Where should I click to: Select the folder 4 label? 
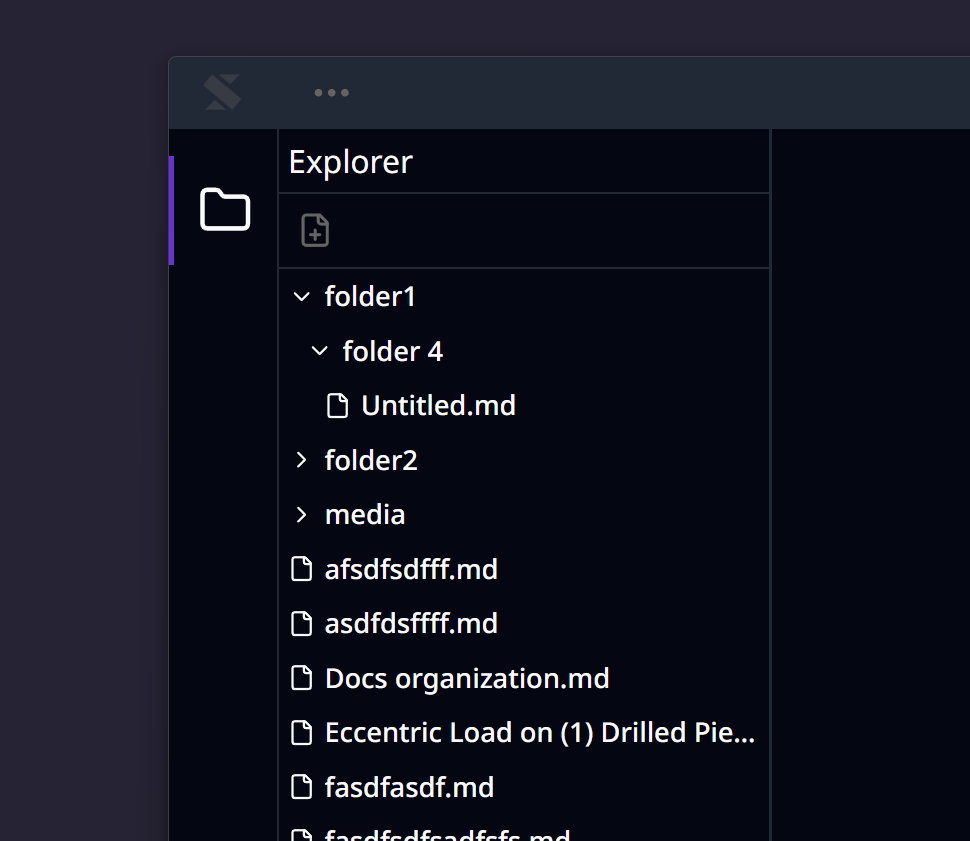pos(393,351)
